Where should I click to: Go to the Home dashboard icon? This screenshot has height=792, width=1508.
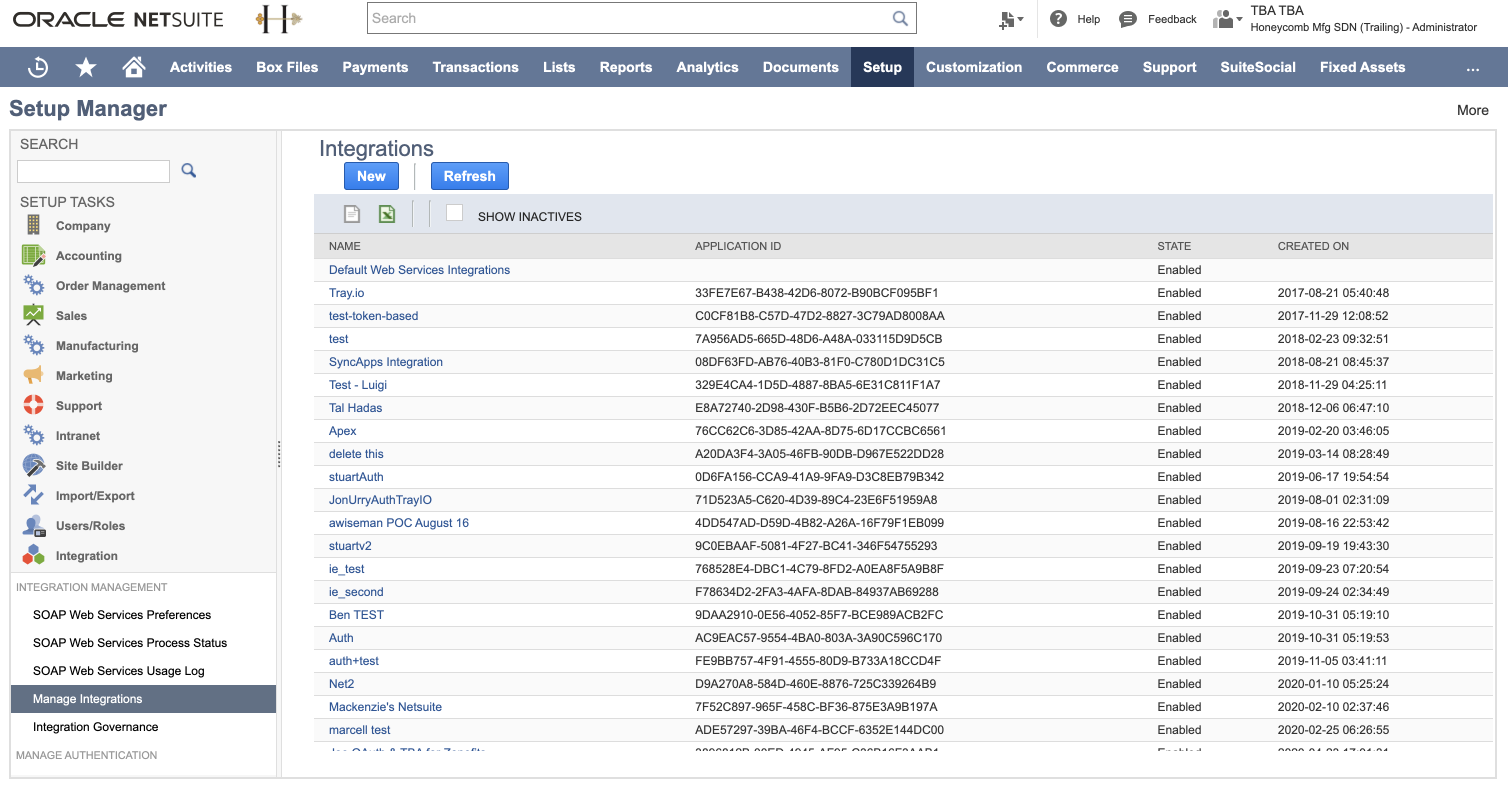[x=134, y=67]
